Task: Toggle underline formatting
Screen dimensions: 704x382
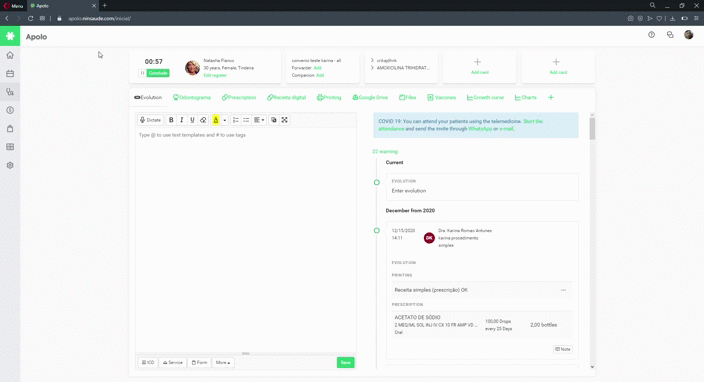Action: [x=192, y=120]
